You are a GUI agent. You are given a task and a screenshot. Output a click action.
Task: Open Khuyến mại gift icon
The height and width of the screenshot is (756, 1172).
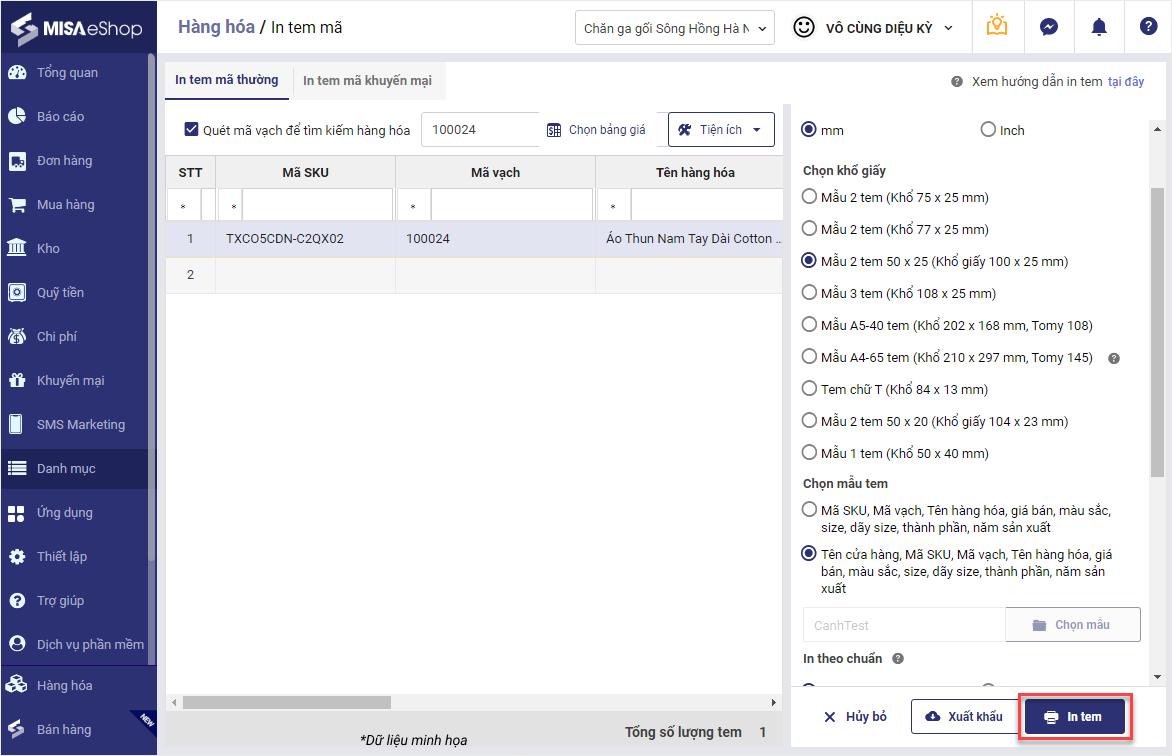pyautogui.click(x=16, y=381)
